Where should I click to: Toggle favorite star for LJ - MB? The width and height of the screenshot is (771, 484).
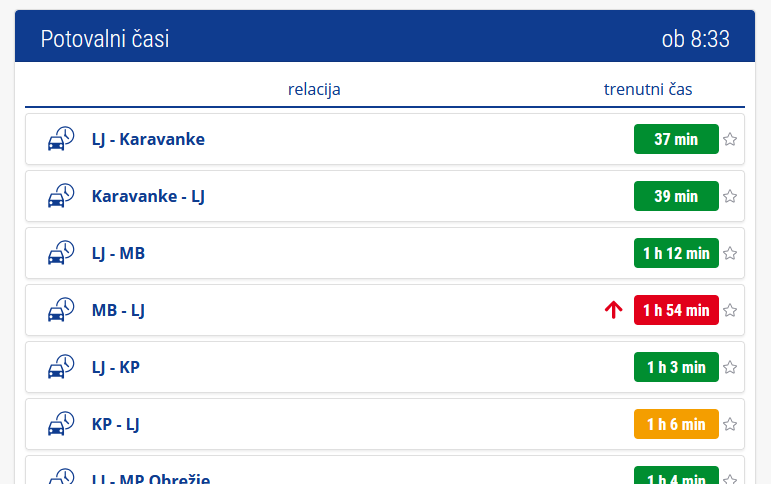click(730, 253)
